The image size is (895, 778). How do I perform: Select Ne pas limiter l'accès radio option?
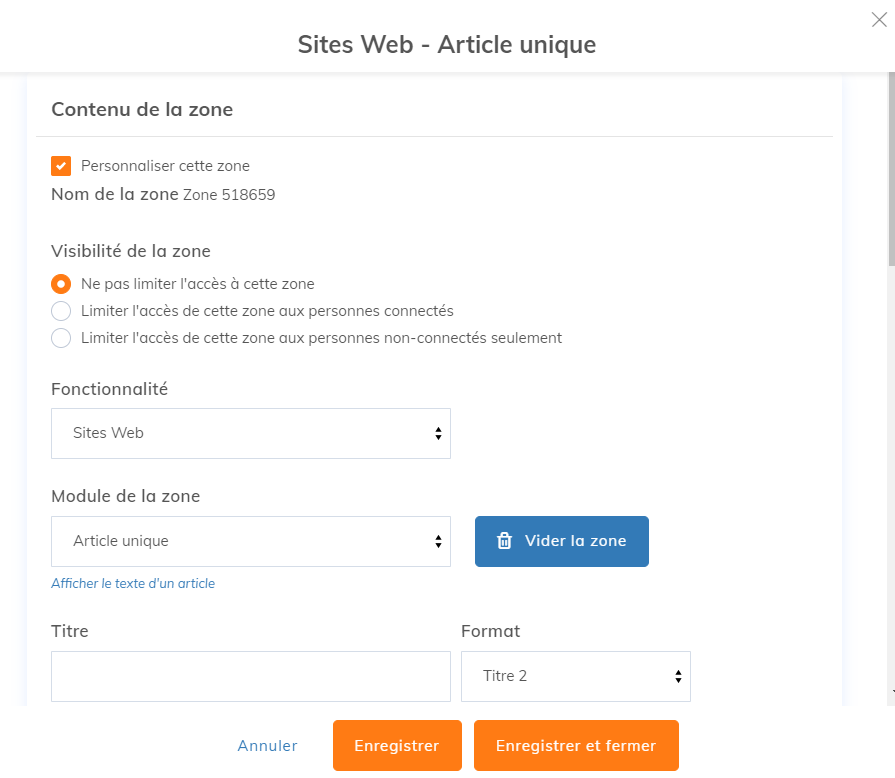pyautogui.click(x=61, y=284)
